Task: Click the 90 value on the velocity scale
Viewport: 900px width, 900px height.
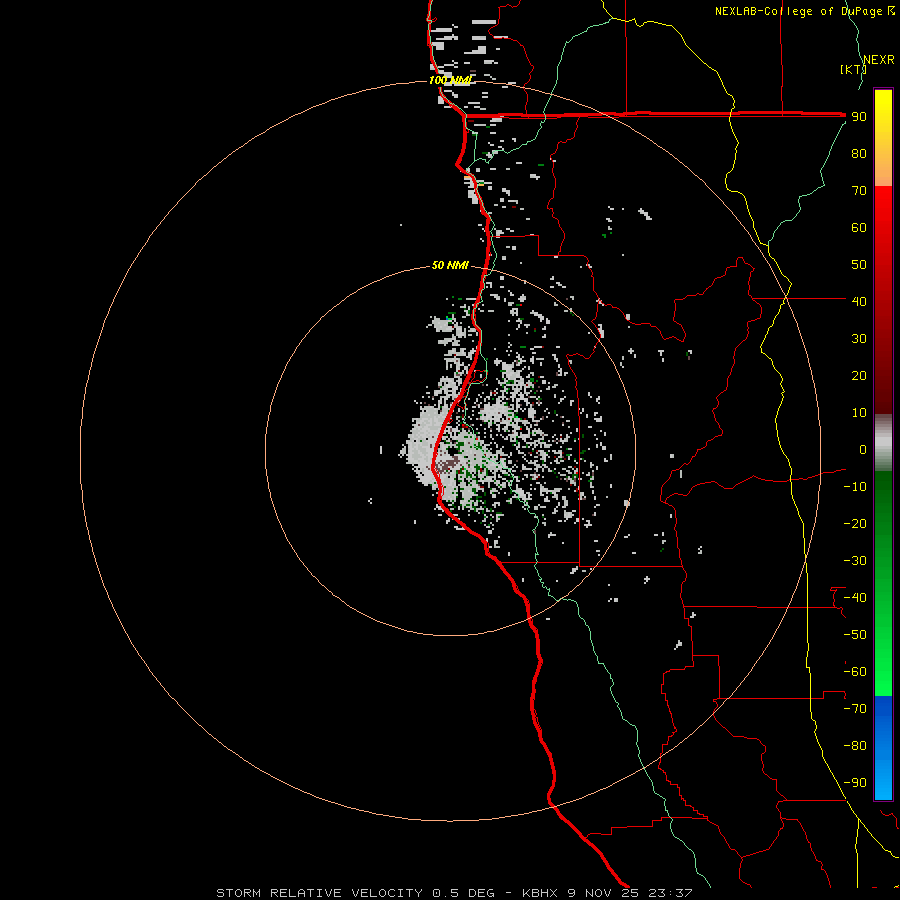Action: [859, 117]
